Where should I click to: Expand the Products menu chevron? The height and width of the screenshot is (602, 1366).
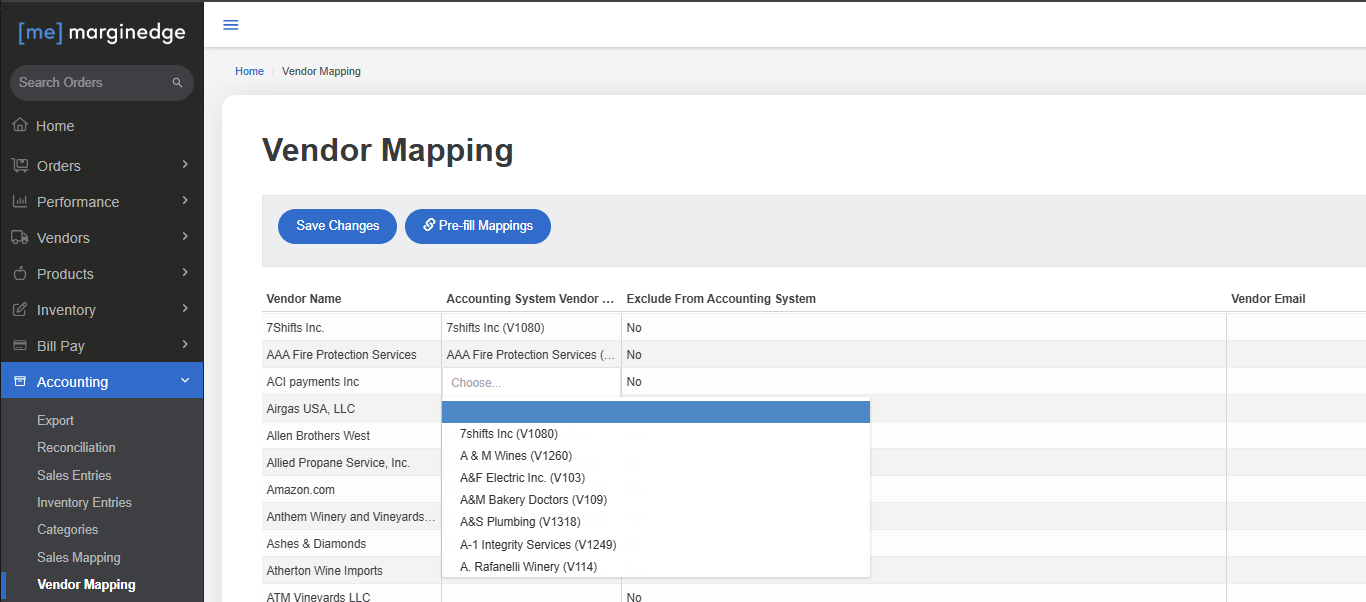(185, 273)
